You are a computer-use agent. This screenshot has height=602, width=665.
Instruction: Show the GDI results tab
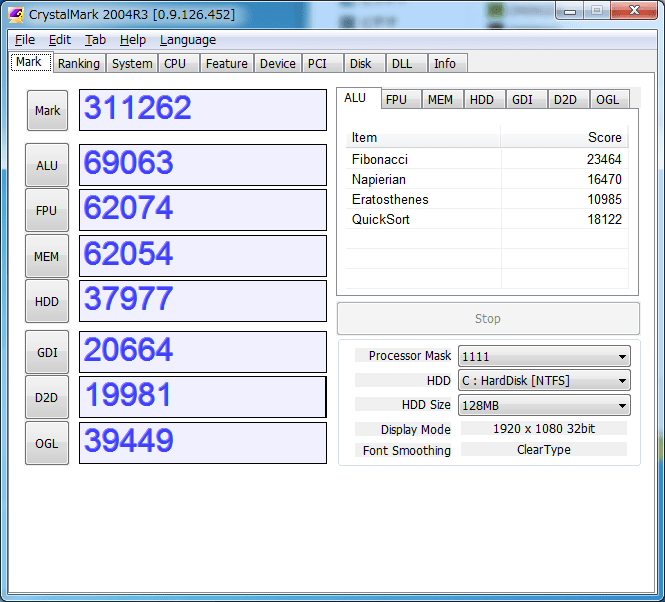(526, 99)
